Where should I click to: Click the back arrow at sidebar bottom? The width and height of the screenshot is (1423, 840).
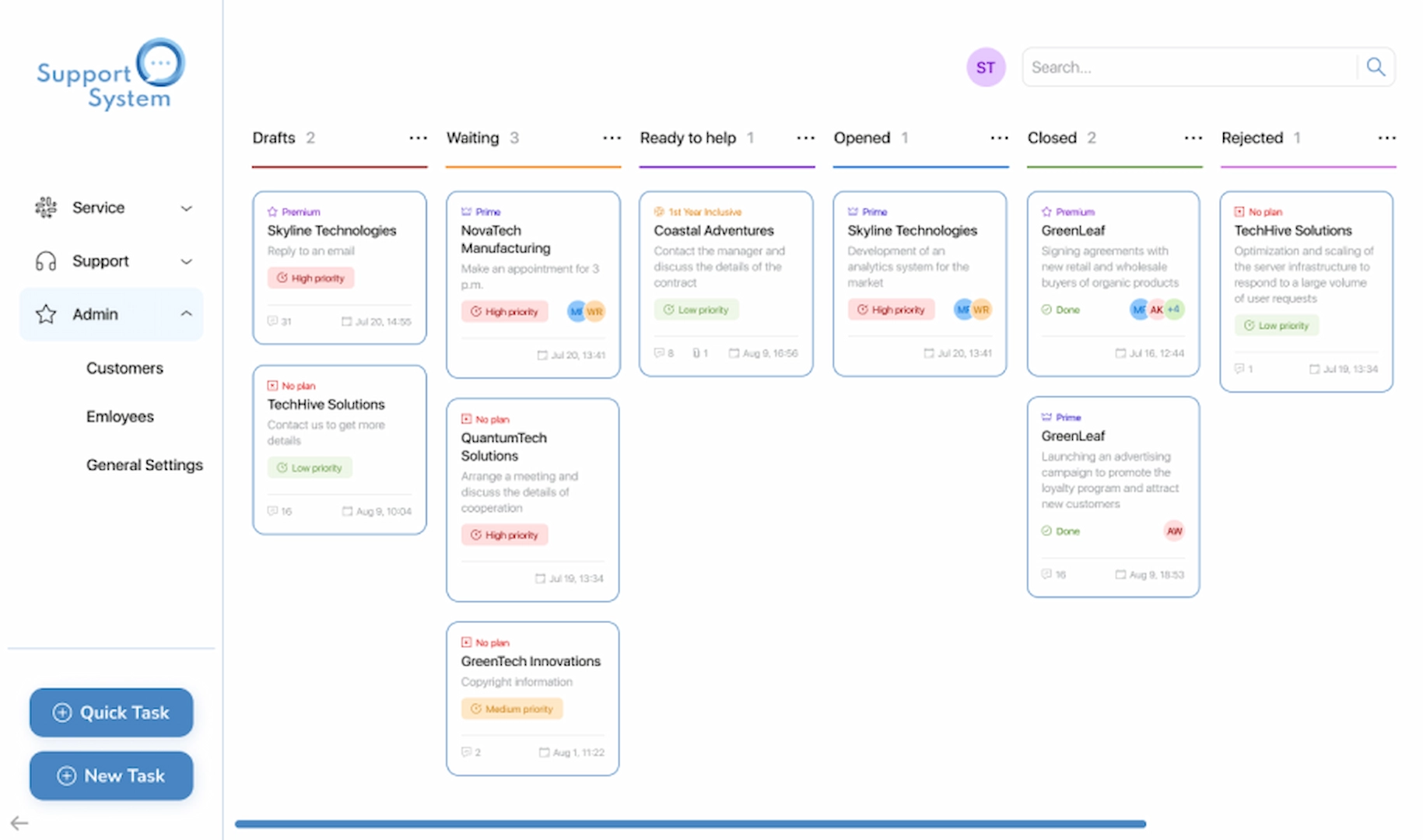tap(19, 823)
